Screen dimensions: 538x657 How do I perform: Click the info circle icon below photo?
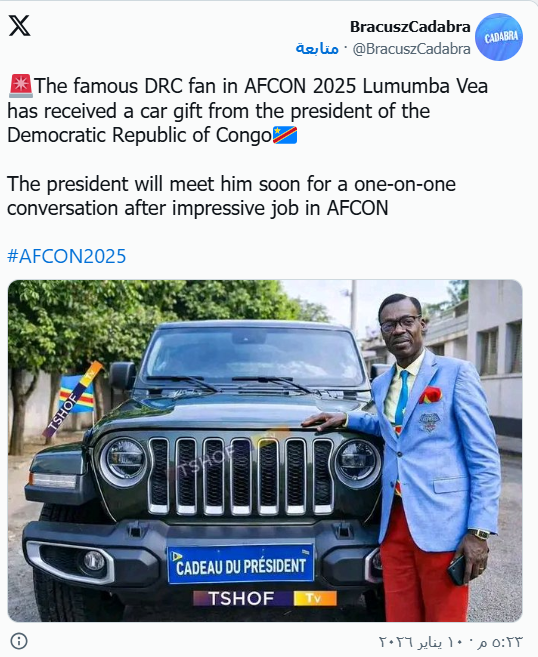coord(19,641)
